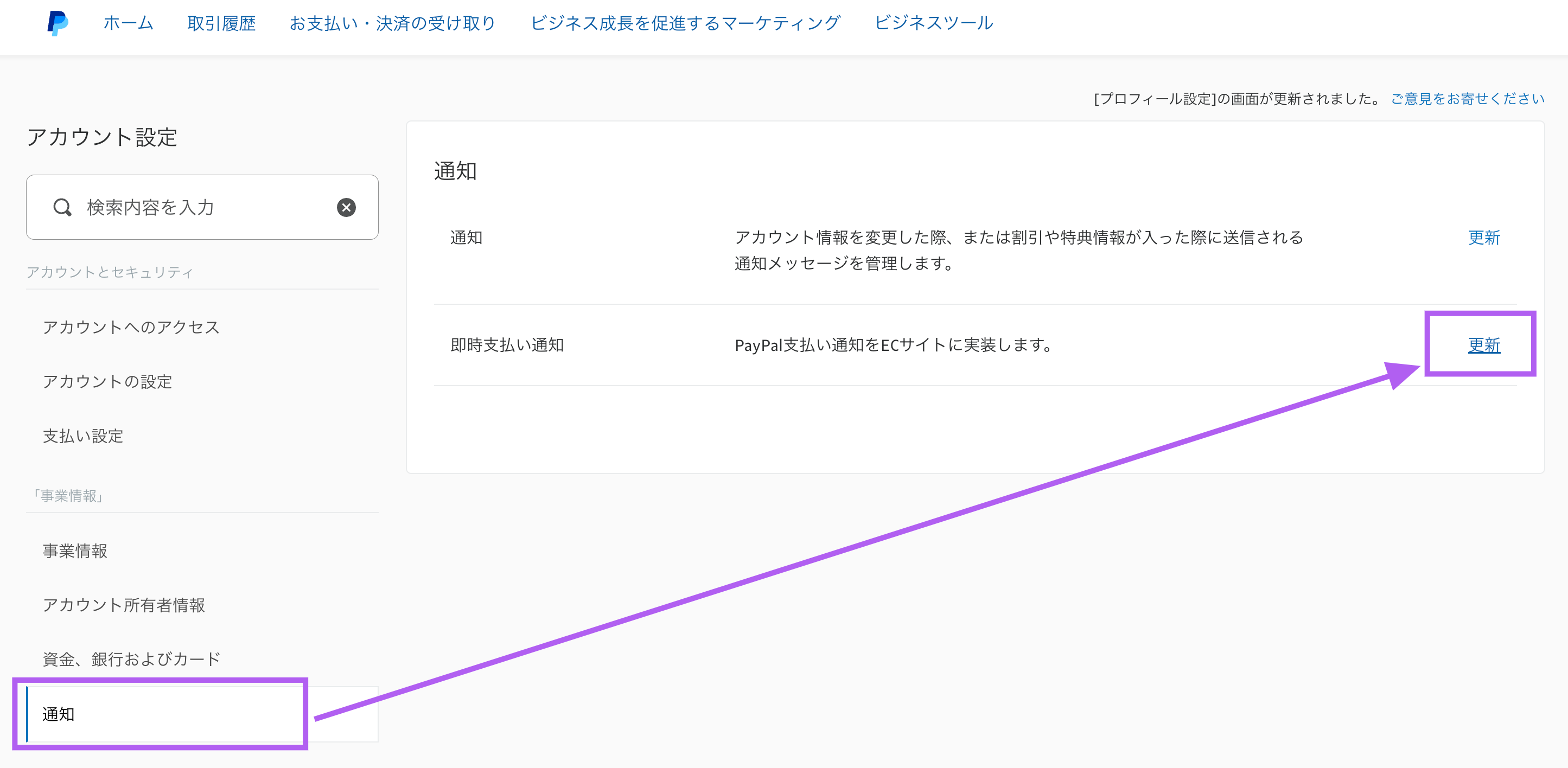Click 更新 link for 通知 row
Viewport: 1568px width, 768px height.
tap(1484, 238)
